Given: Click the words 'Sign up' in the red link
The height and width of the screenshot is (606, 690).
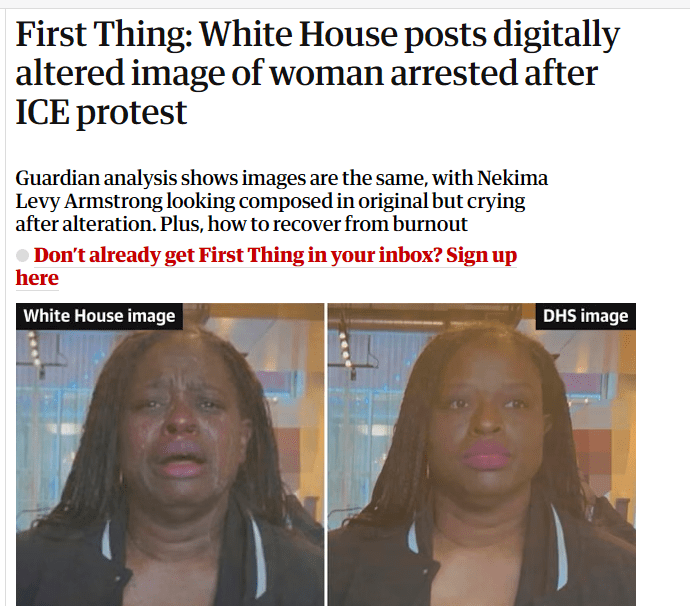Looking at the screenshot, I should pyautogui.click(x=481, y=255).
